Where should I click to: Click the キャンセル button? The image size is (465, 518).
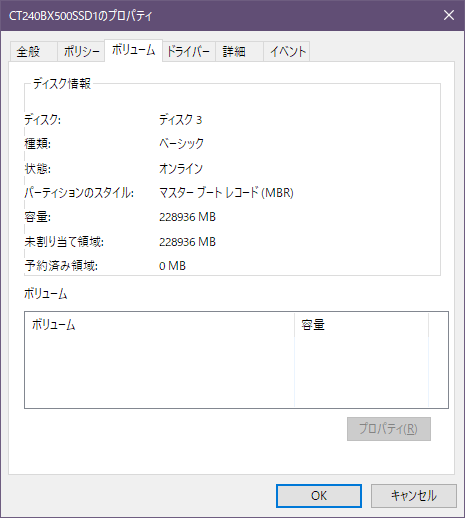pos(414,496)
